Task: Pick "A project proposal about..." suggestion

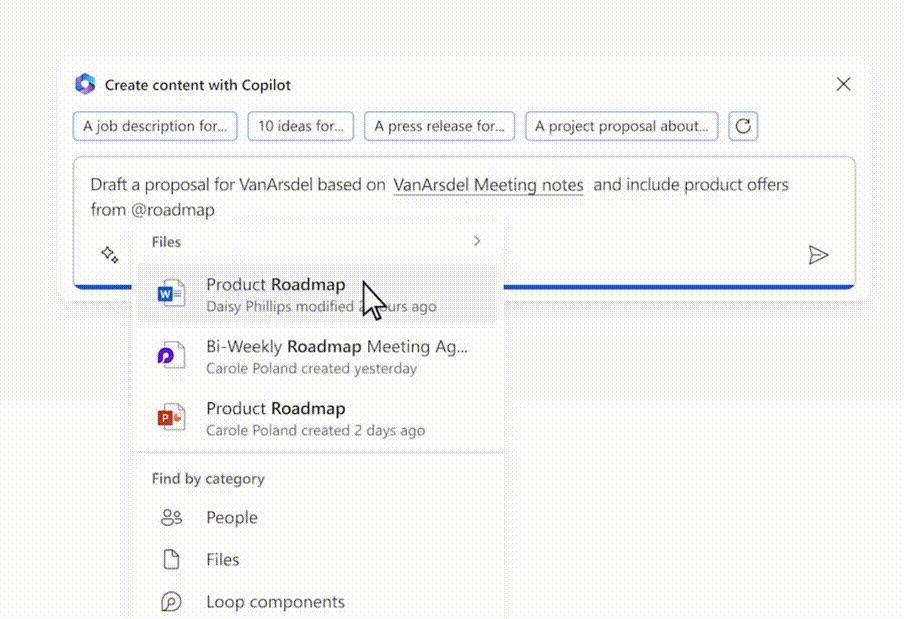Action: point(621,126)
